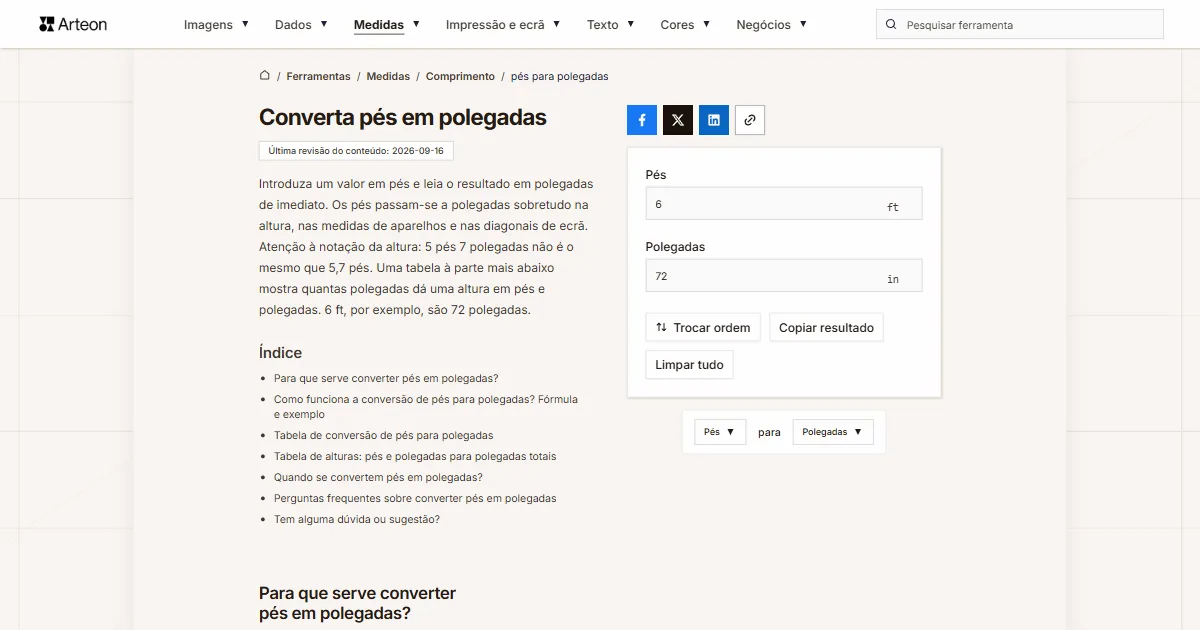Copy page link icon
The height and width of the screenshot is (630, 1200).
tap(750, 120)
